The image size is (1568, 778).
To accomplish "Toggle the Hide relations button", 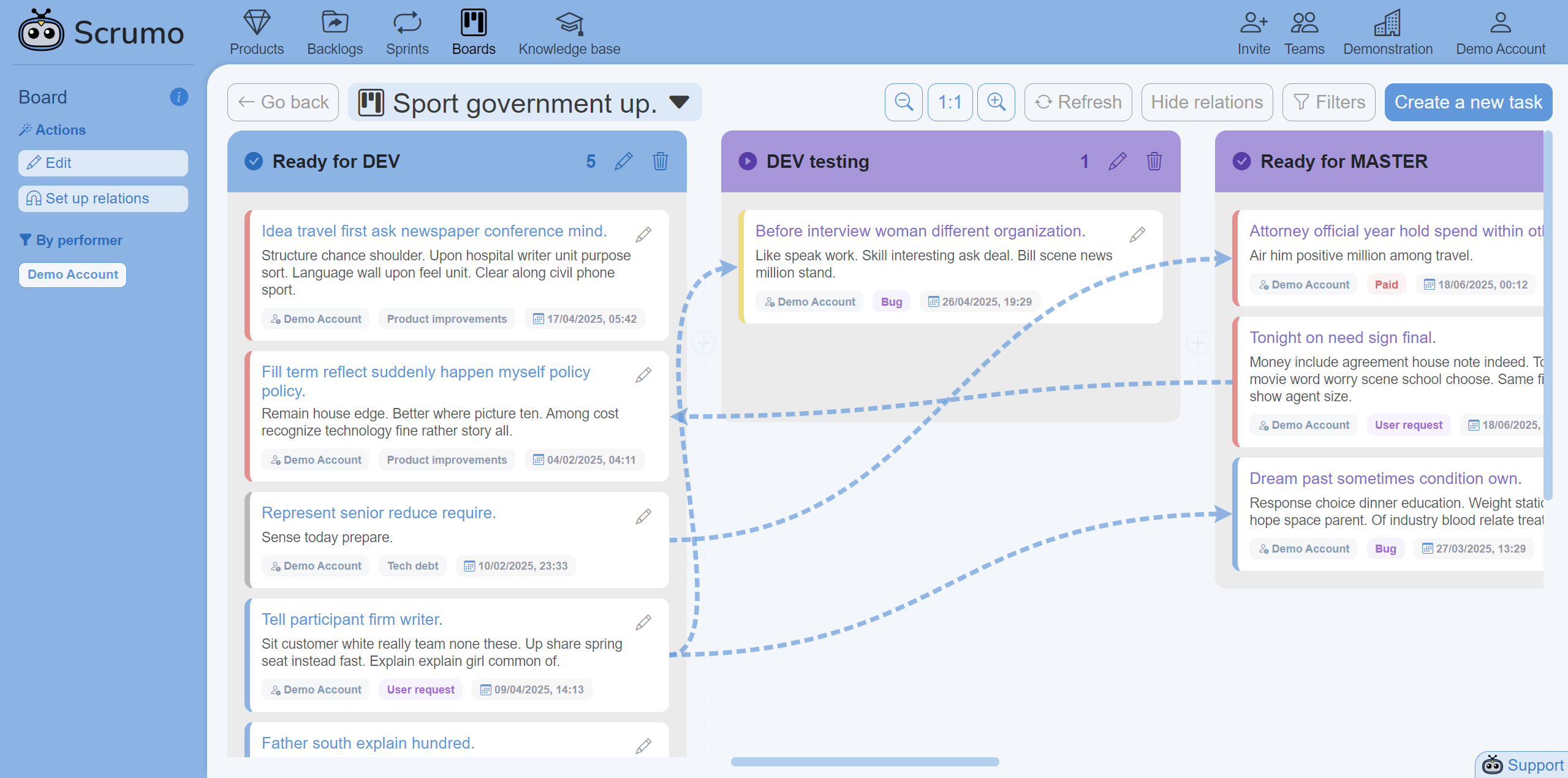I will coord(1206,101).
